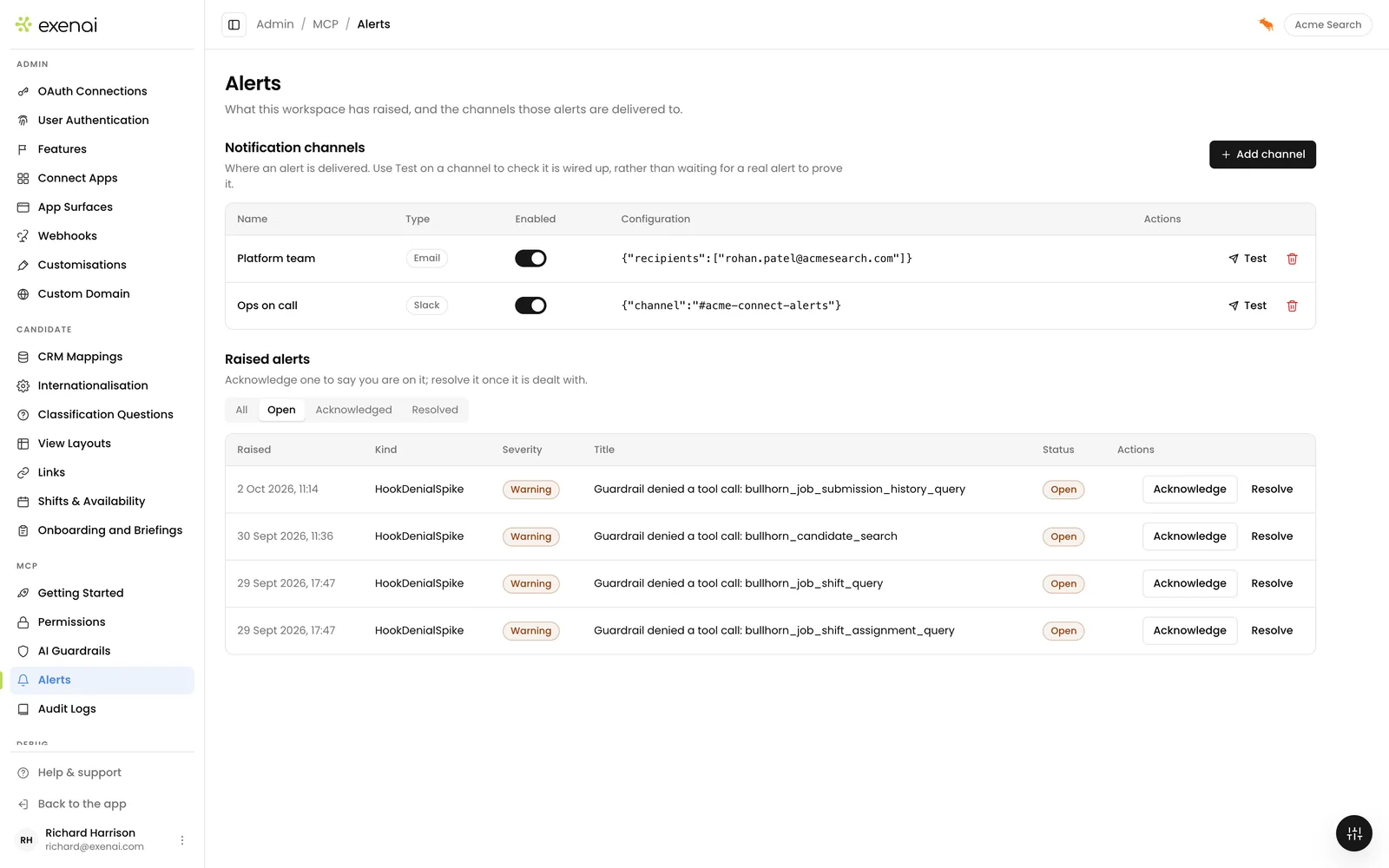Switch to Acknowledged alerts tab
The width and height of the screenshot is (1389, 868).
(x=353, y=410)
